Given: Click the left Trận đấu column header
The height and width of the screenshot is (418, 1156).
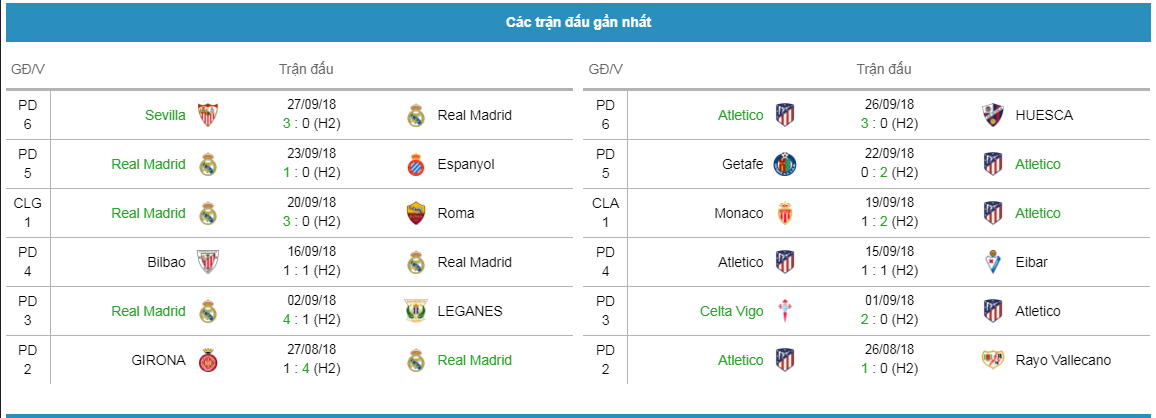Looking at the screenshot, I should (x=306, y=69).
